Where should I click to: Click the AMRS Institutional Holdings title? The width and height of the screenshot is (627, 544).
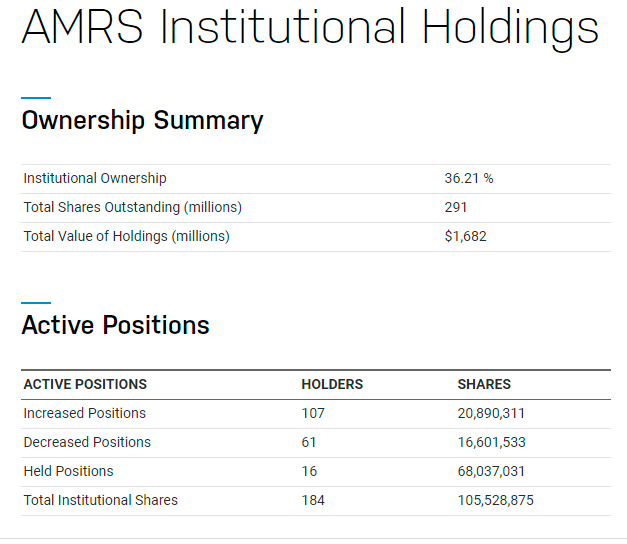pos(310,28)
